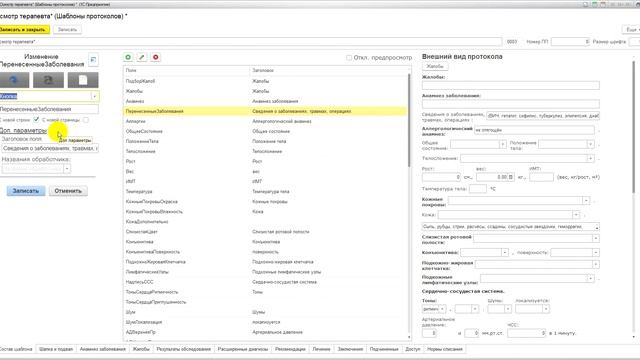The width and height of the screenshot is (640, 360).
Task: Click the collapse panel icon beside Изменение
Action: 93,60
